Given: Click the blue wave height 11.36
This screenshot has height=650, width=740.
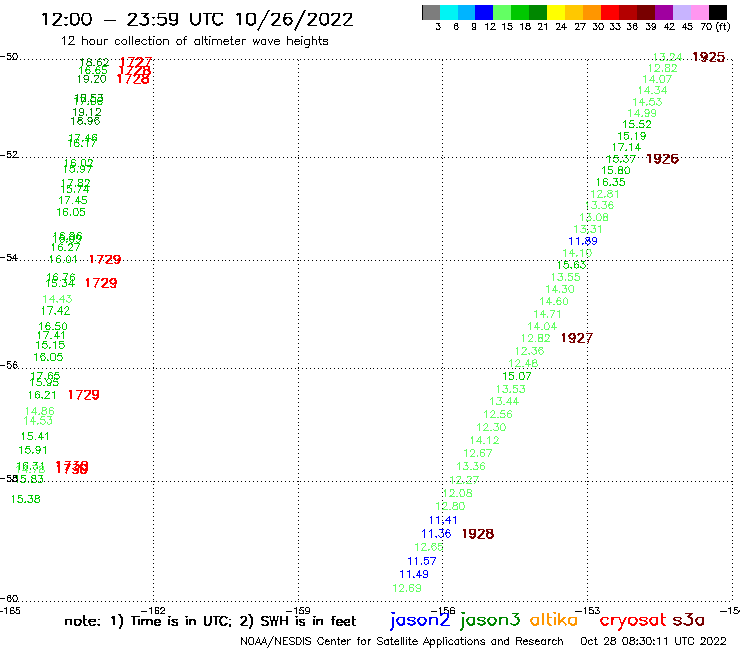Looking at the screenshot, I should tap(436, 534).
